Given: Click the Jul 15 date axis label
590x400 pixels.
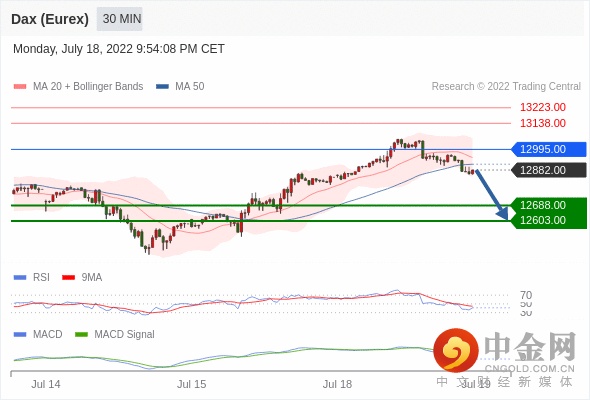Looking at the screenshot, I should coord(192,384).
